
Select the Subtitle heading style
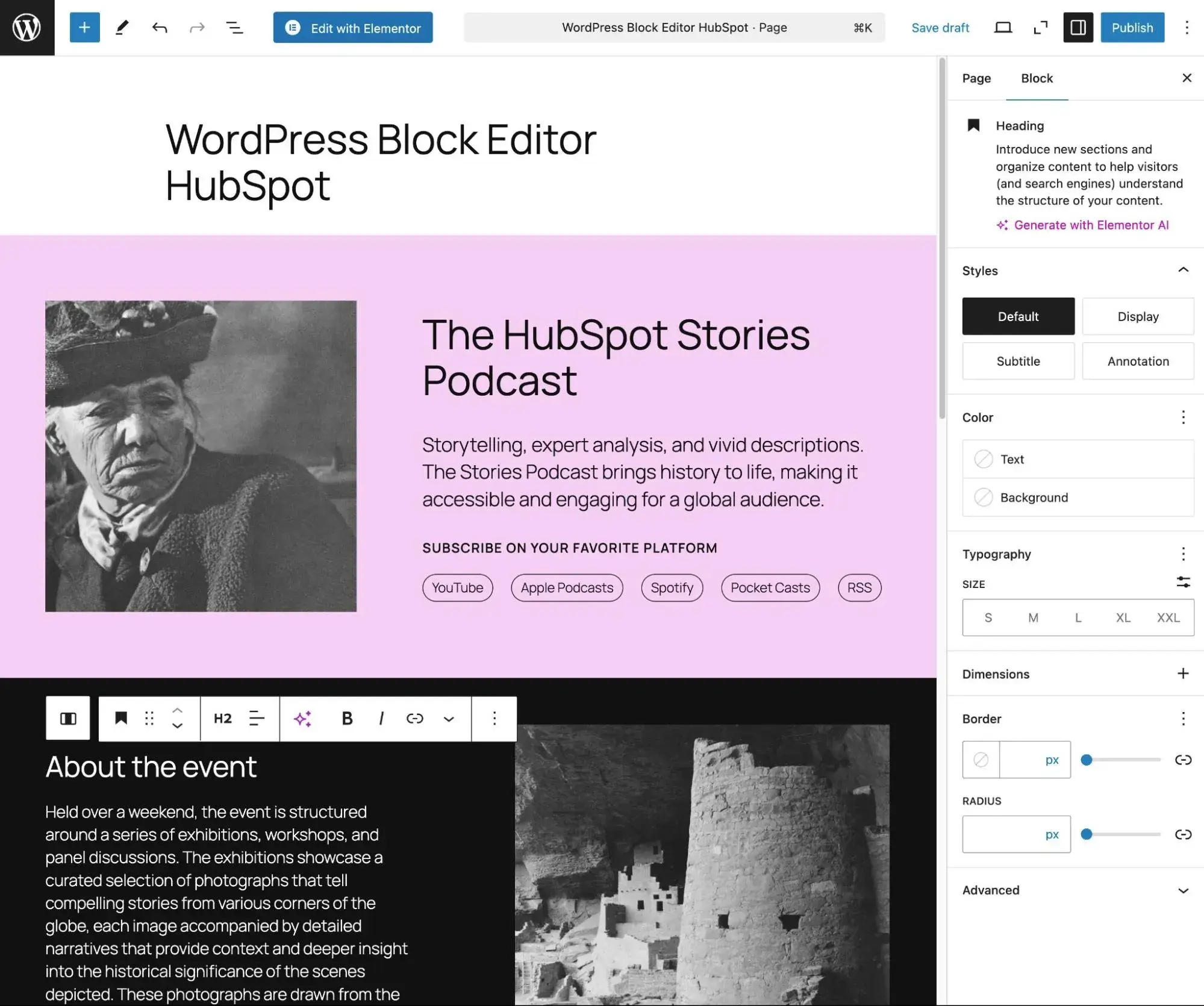coord(1018,361)
